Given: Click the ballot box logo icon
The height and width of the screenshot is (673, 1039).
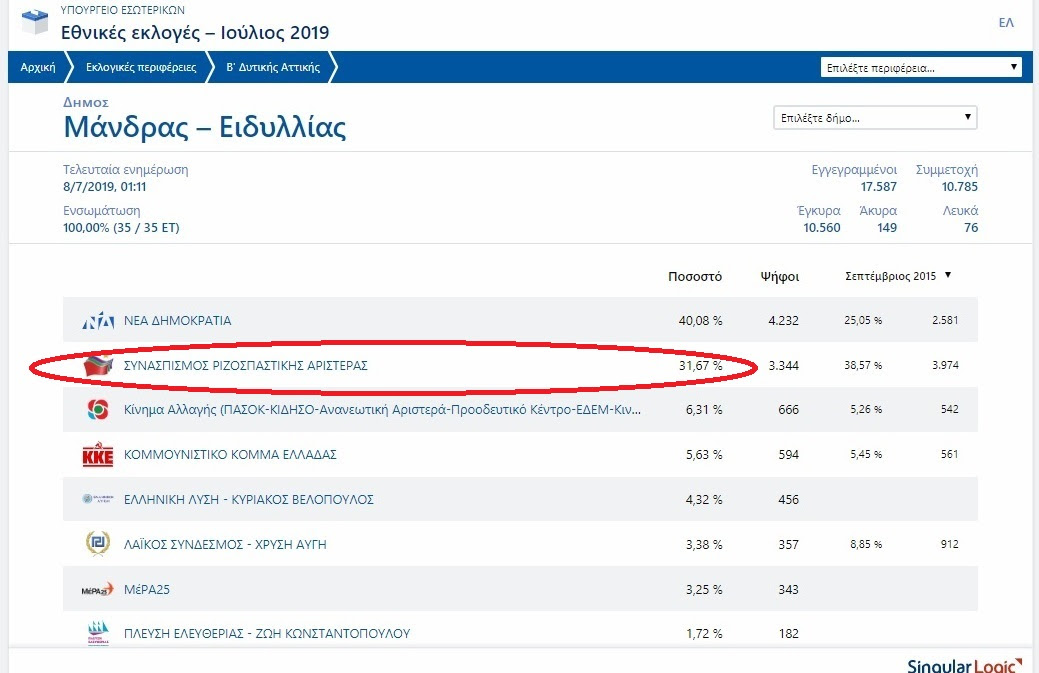Looking at the screenshot, I should [35, 21].
